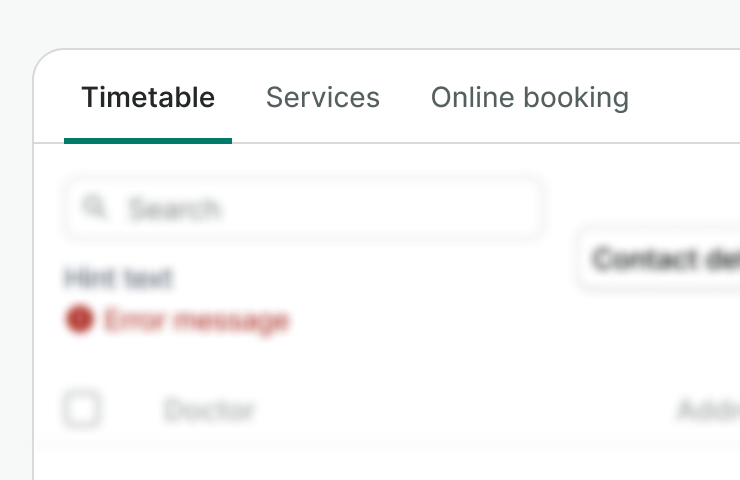Screen dimensions: 740x480
Task: Click the partially visible Address column header
Action: [x=708, y=410]
